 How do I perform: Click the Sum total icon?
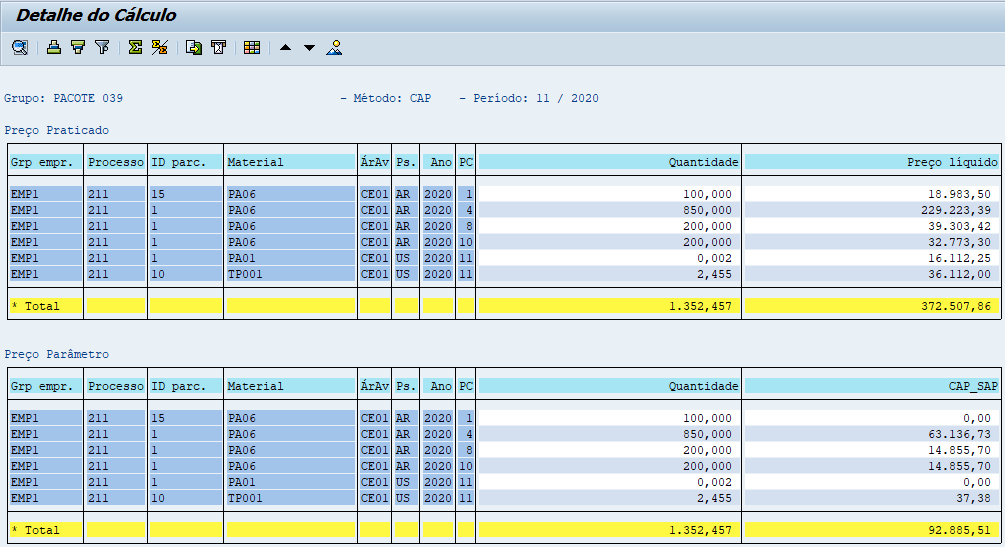coord(135,47)
